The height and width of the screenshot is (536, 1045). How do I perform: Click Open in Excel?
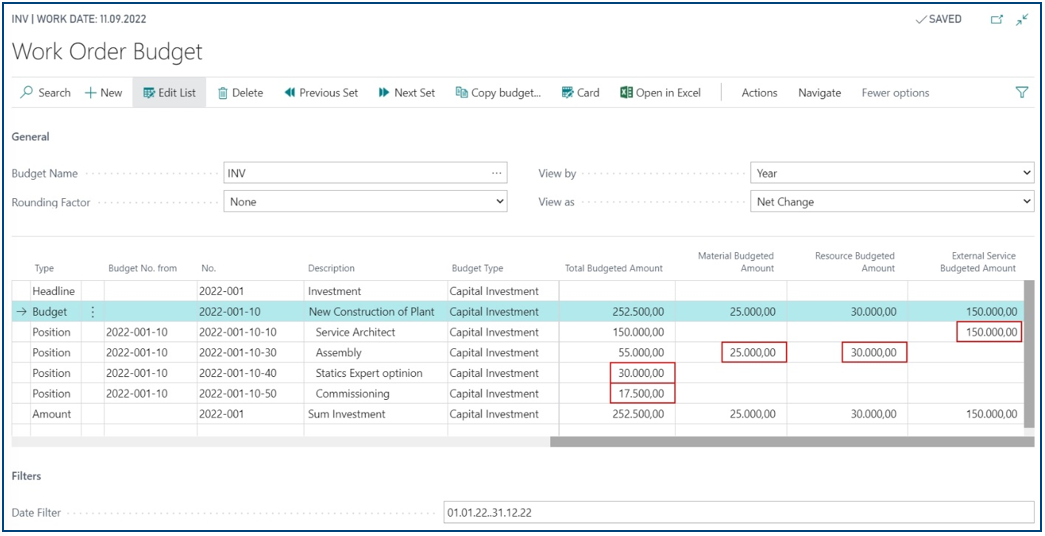[x=660, y=93]
